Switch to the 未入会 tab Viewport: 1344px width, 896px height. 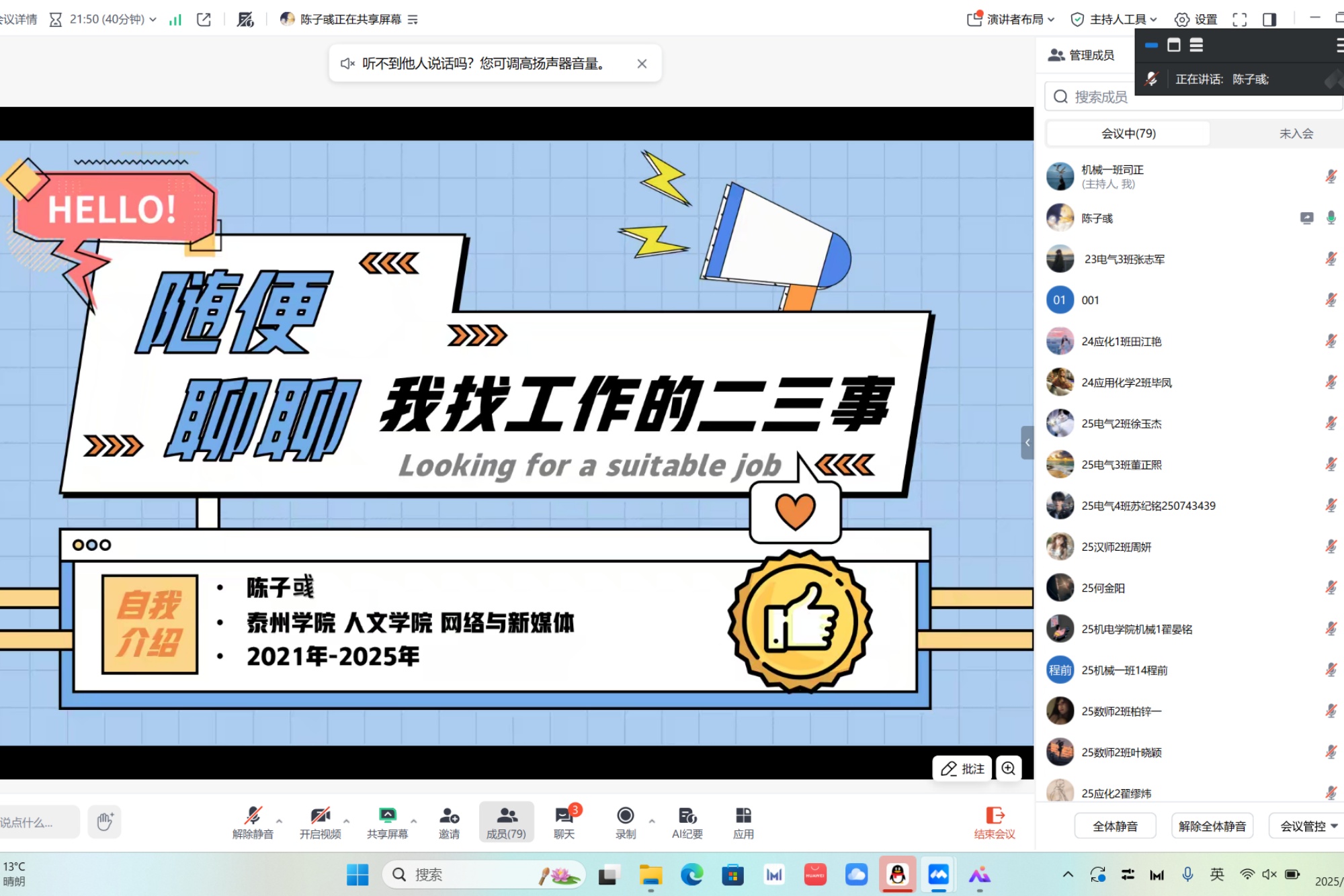(x=1295, y=134)
